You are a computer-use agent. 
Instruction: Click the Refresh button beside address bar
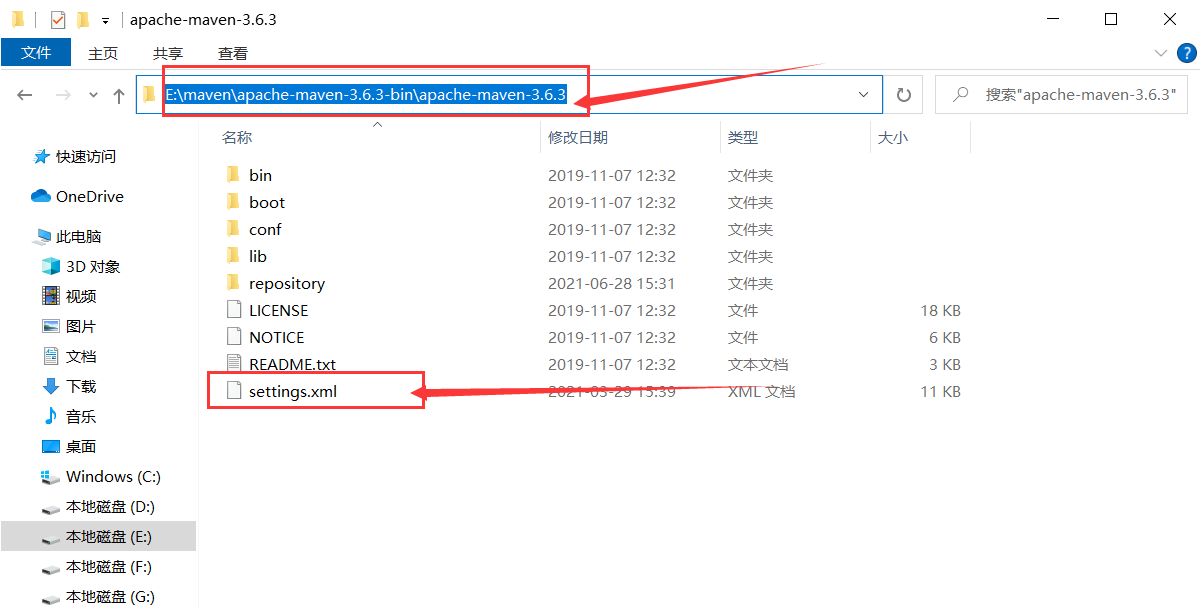coord(904,95)
